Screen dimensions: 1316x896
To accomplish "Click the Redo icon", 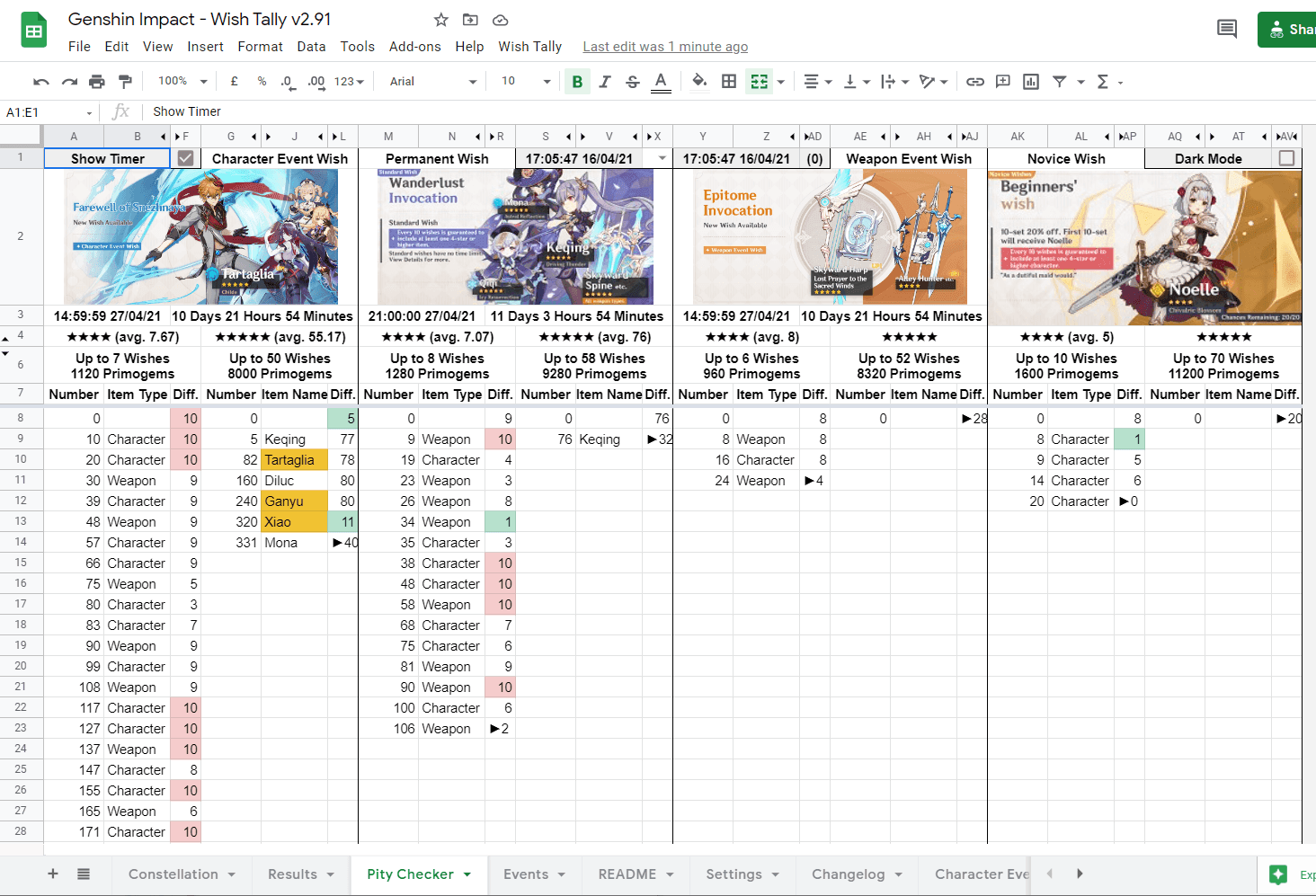I will point(69,82).
